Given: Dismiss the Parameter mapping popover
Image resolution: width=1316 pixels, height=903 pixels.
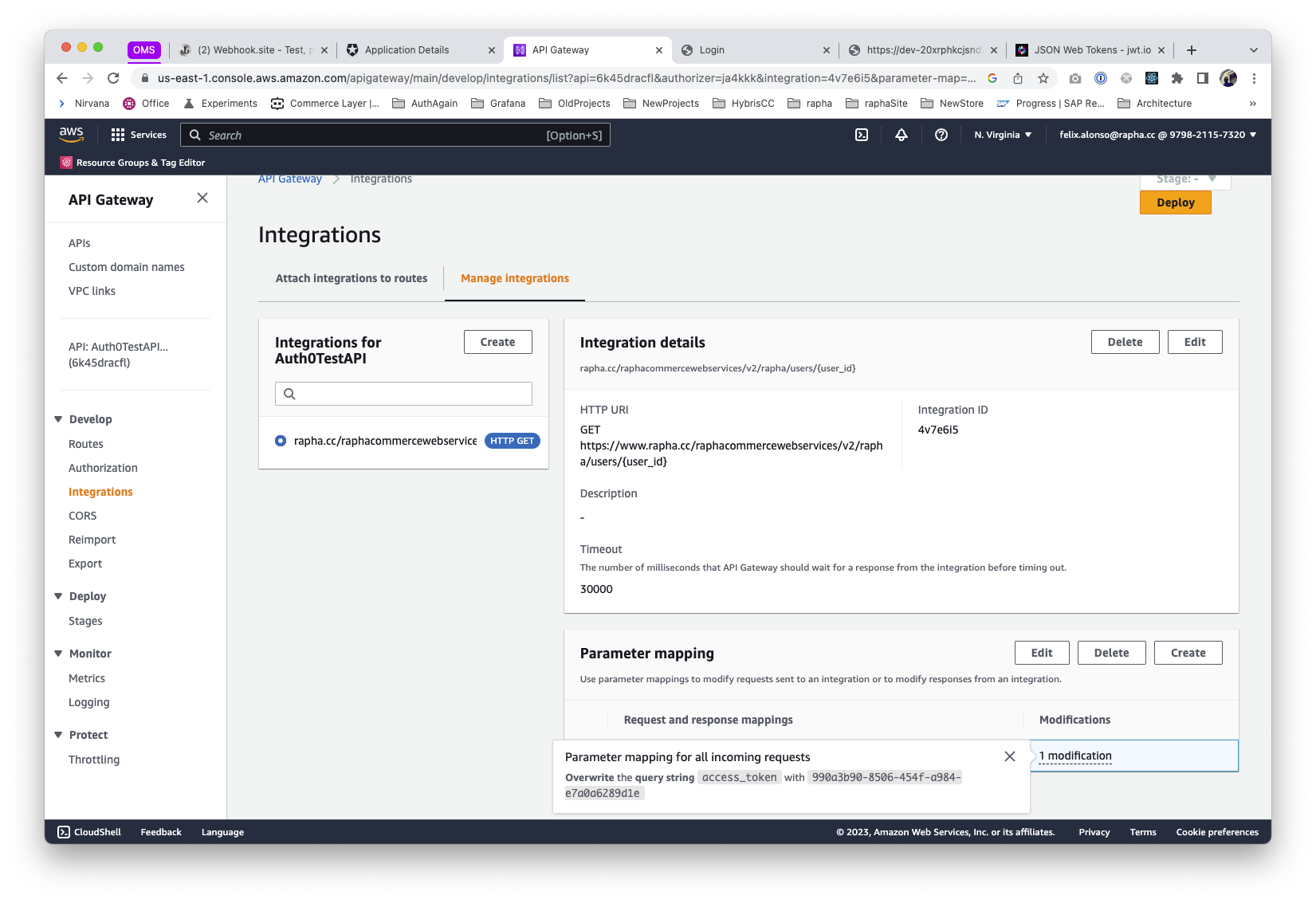Looking at the screenshot, I should 1009,756.
